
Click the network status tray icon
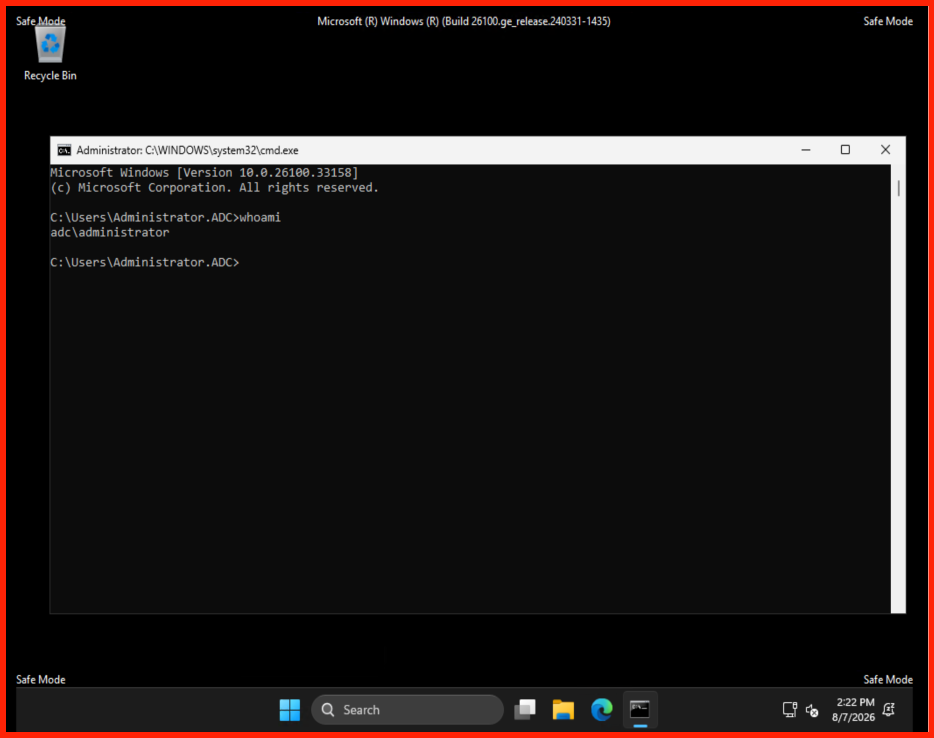pos(789,709)
